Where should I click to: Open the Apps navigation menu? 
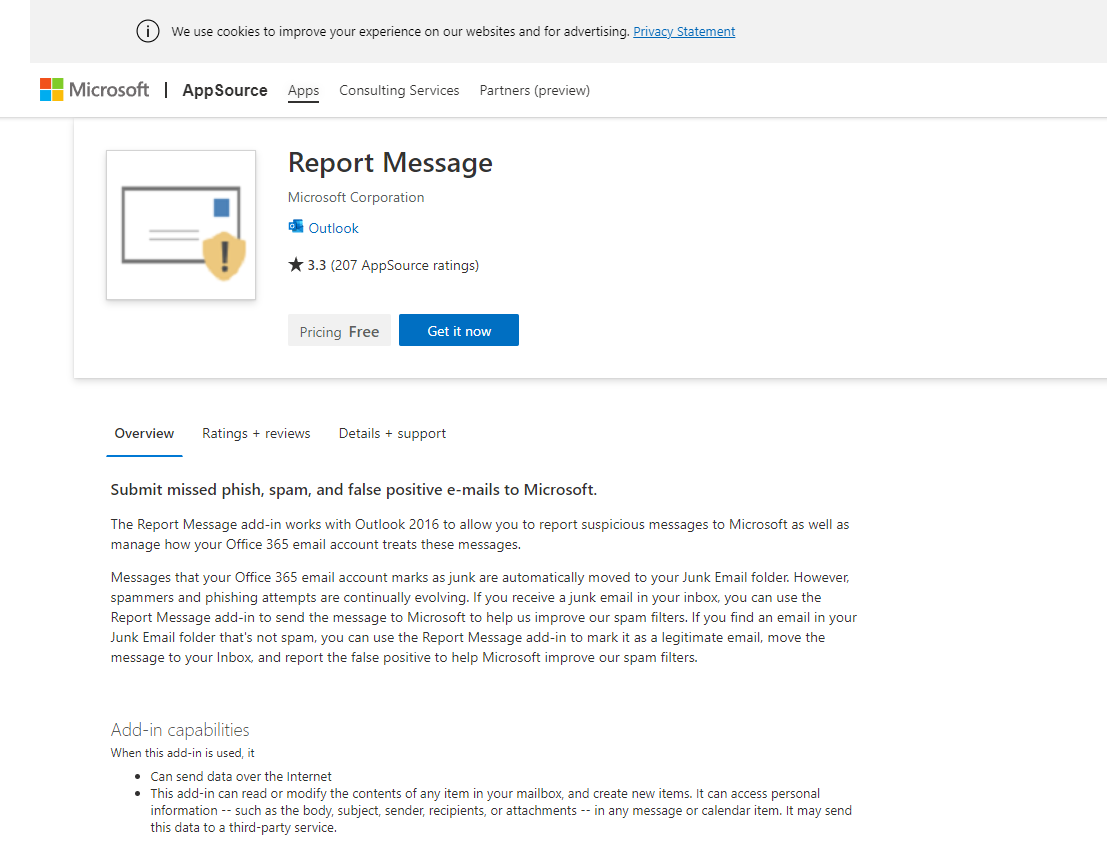(304, 90)
